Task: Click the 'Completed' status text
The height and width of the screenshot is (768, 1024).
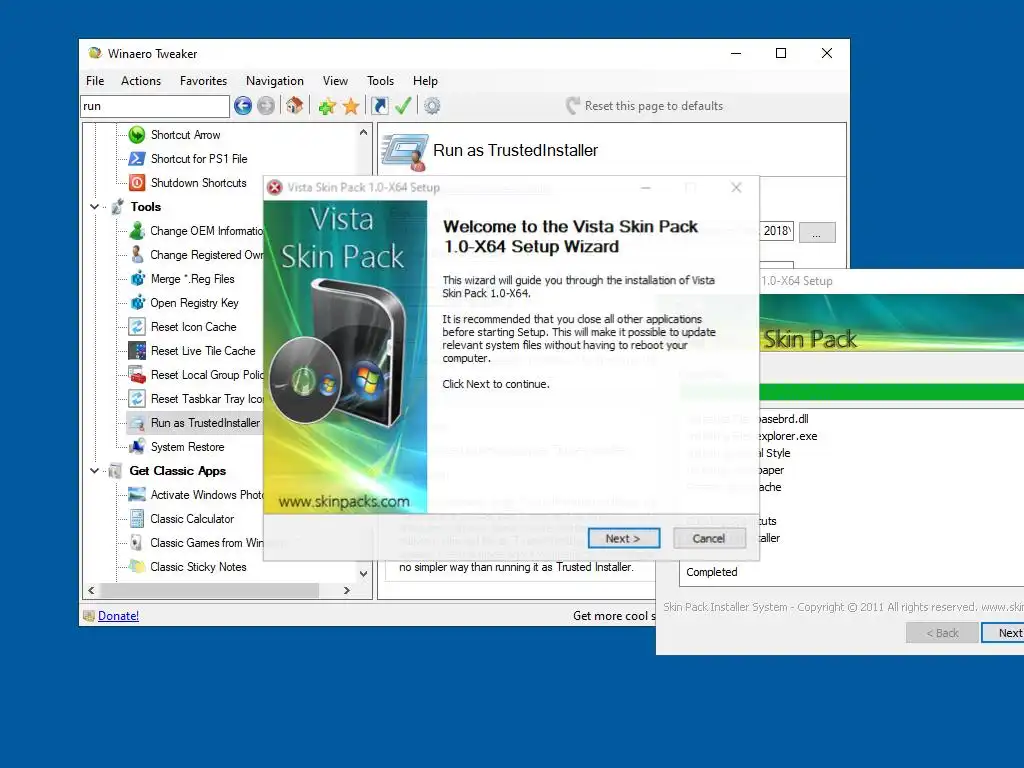Action: coord(711,571)
